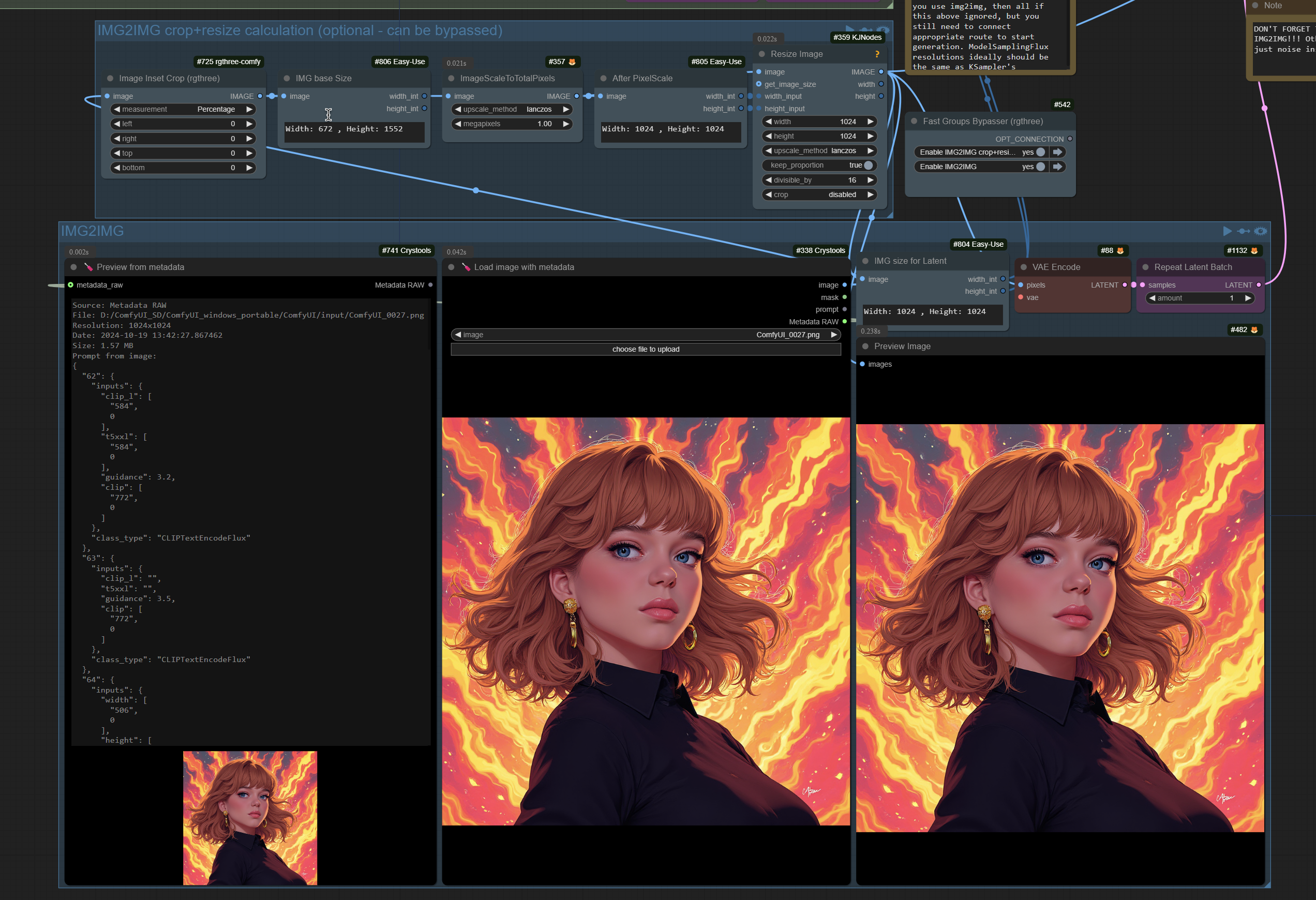
Task: Click the metadata preview thumbnail image
Action: coord(250,818)
